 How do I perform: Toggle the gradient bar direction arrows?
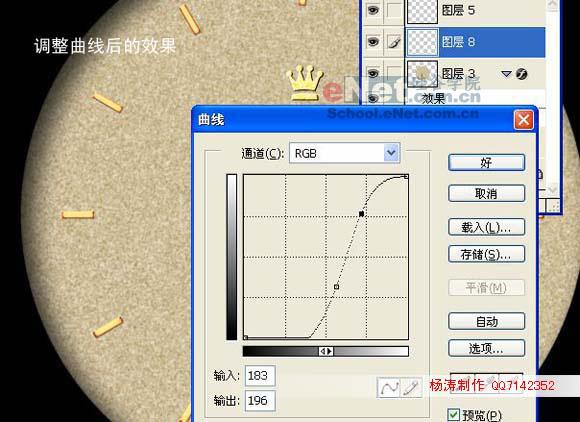point(326,351)
